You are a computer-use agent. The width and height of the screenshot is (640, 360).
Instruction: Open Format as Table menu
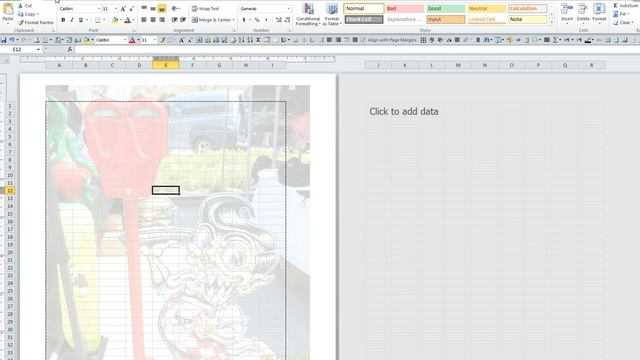332,15
